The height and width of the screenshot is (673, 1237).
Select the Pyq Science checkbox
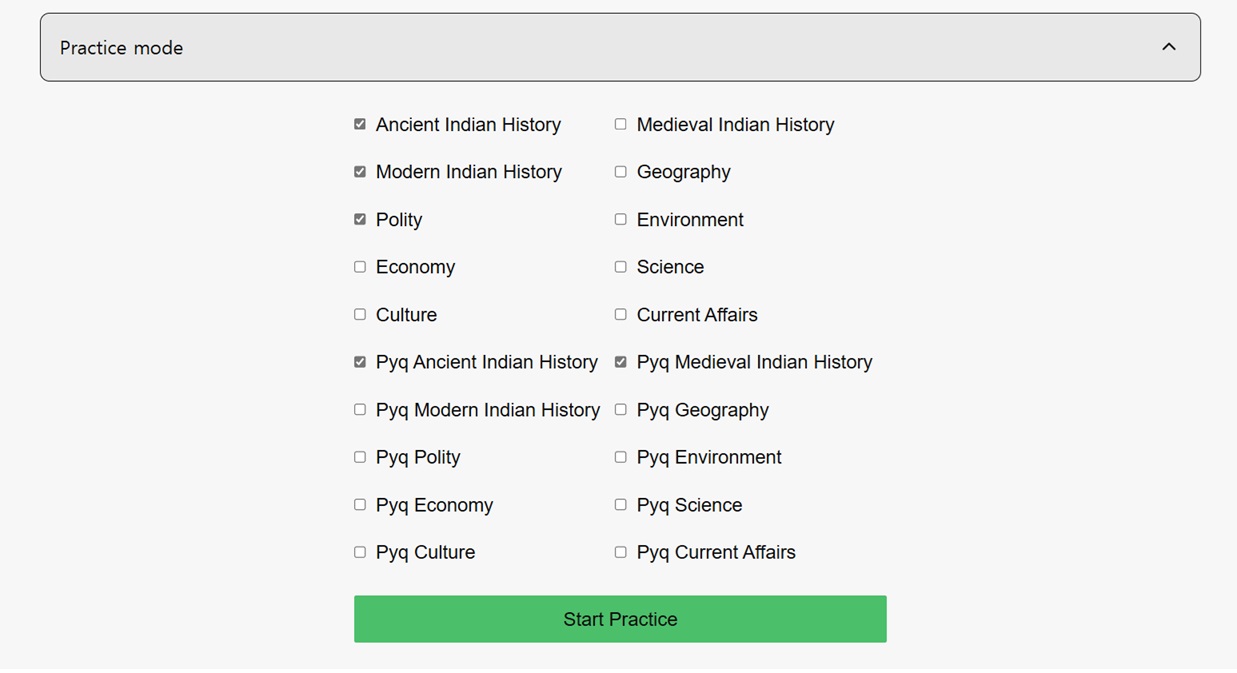point(621,505)
